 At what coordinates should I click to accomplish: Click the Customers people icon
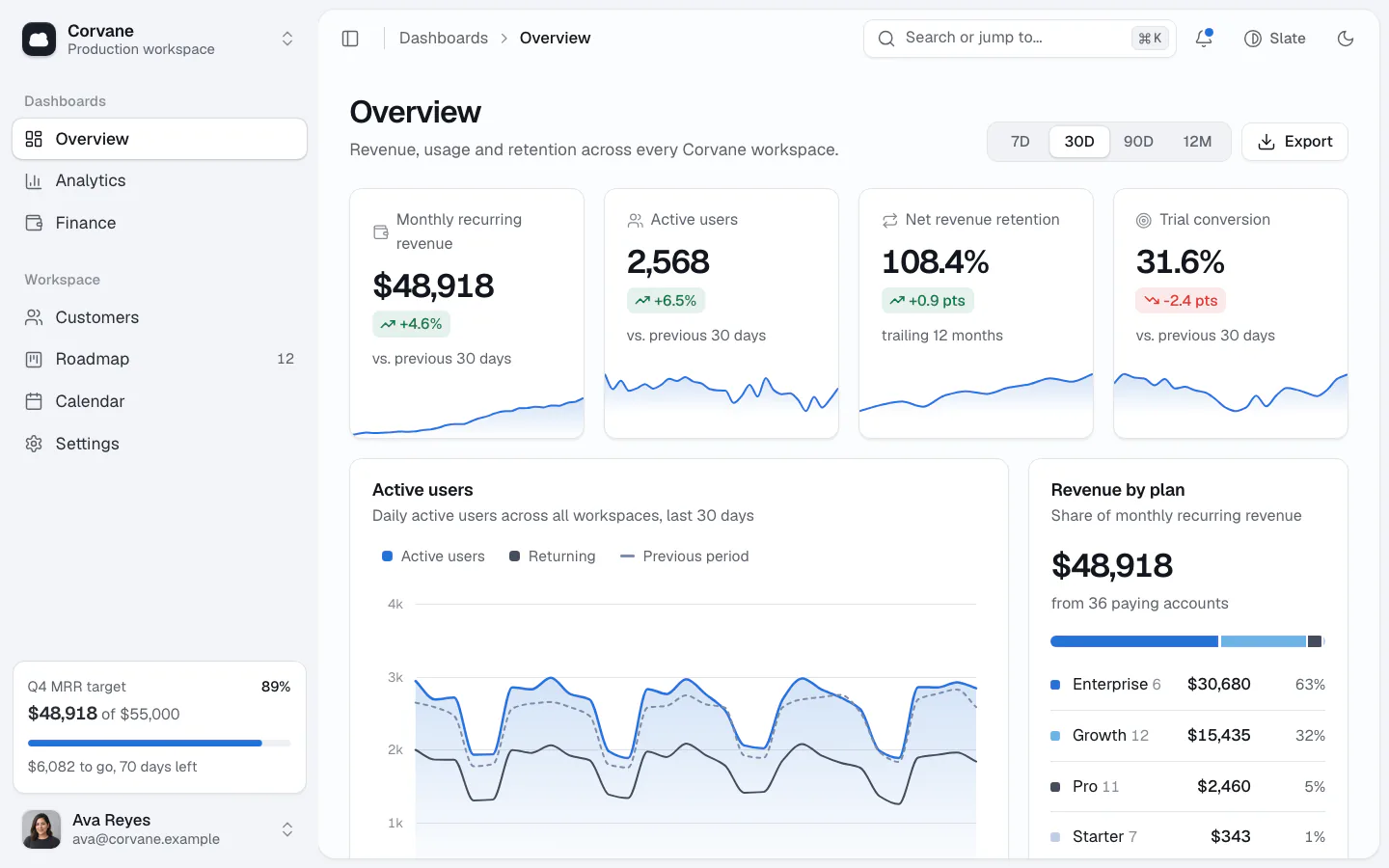34,317
